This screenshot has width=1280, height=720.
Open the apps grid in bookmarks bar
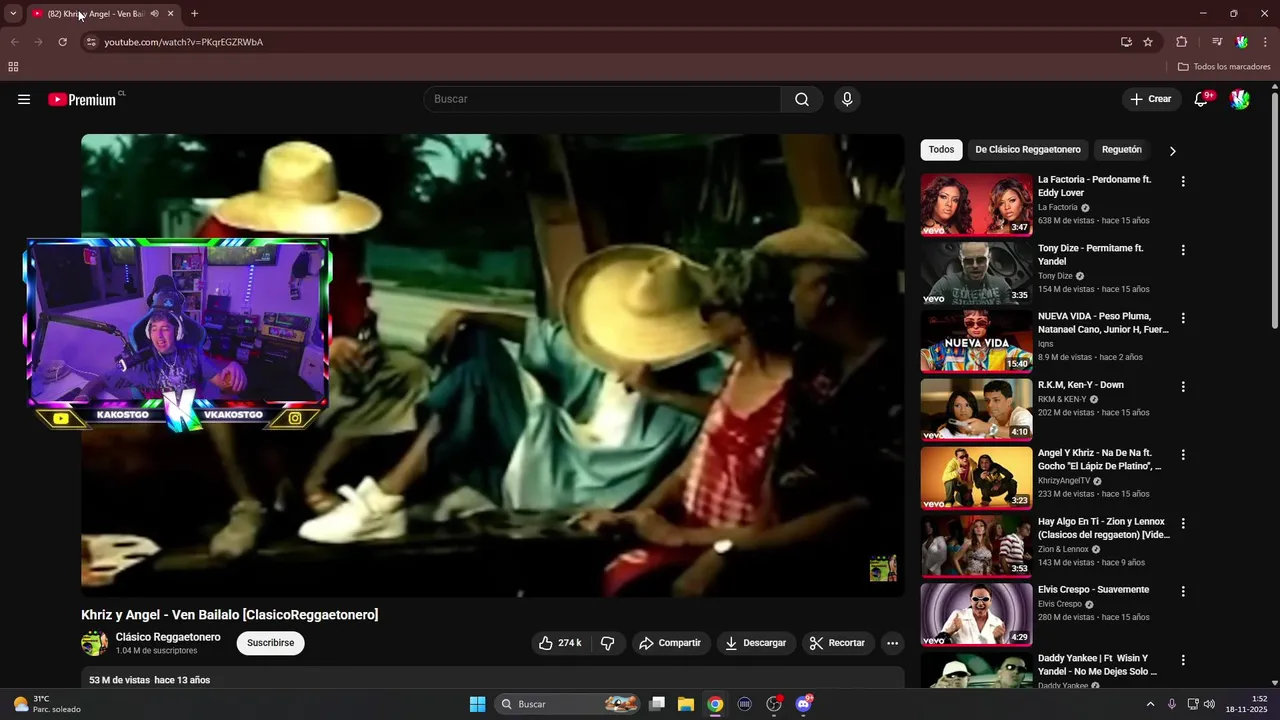tap(13, 67)
